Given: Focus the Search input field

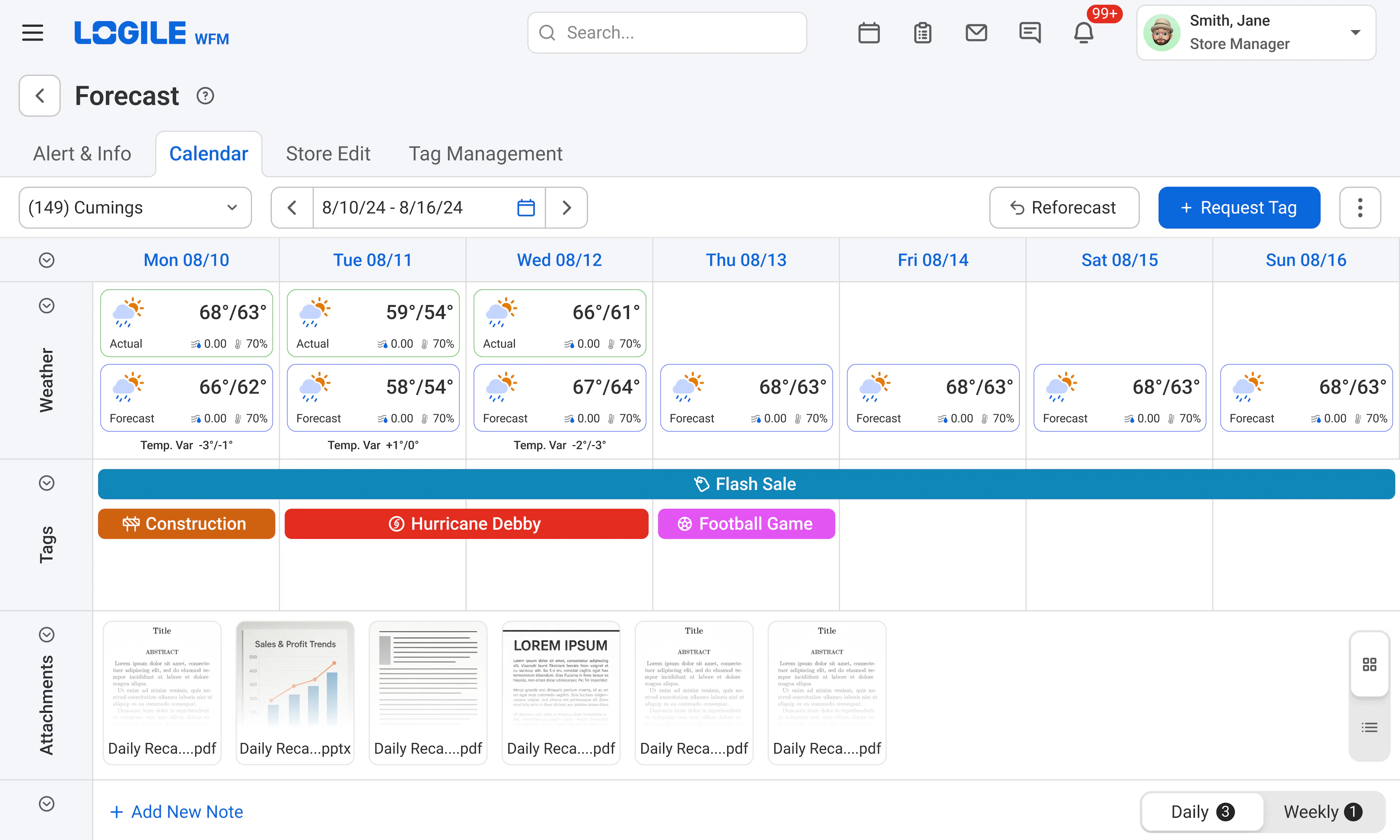Looking at the screenshot, I should click(667, 33).
